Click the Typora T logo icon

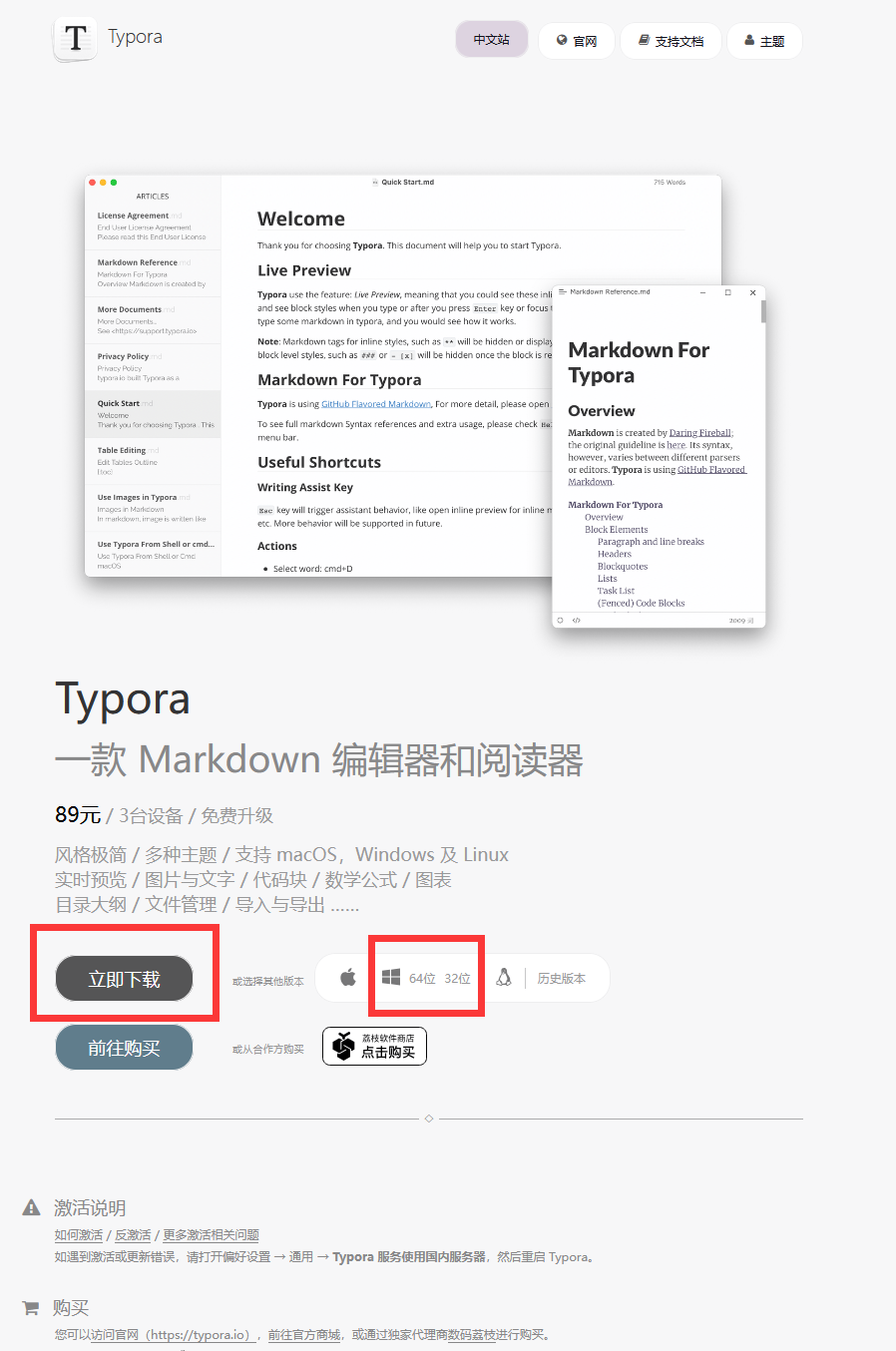click(75, 39)
